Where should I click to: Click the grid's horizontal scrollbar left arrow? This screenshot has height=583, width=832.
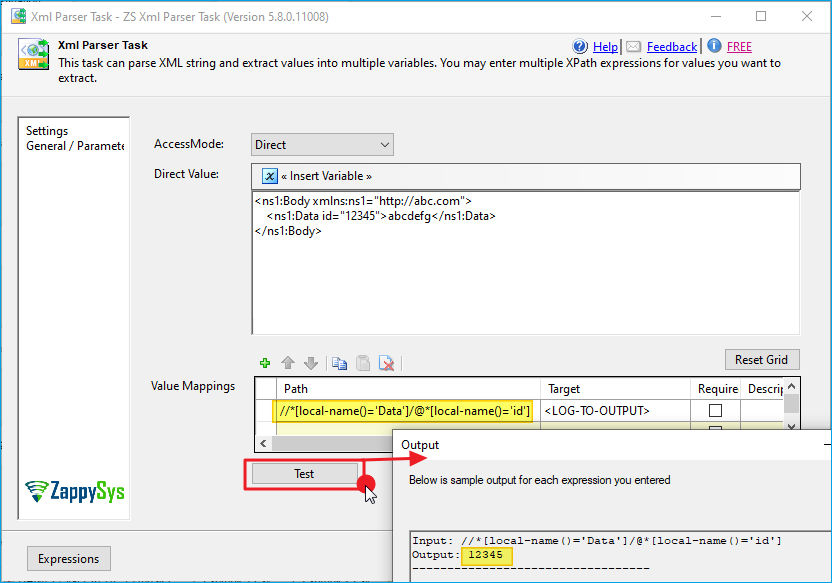[x=264, y=442]
